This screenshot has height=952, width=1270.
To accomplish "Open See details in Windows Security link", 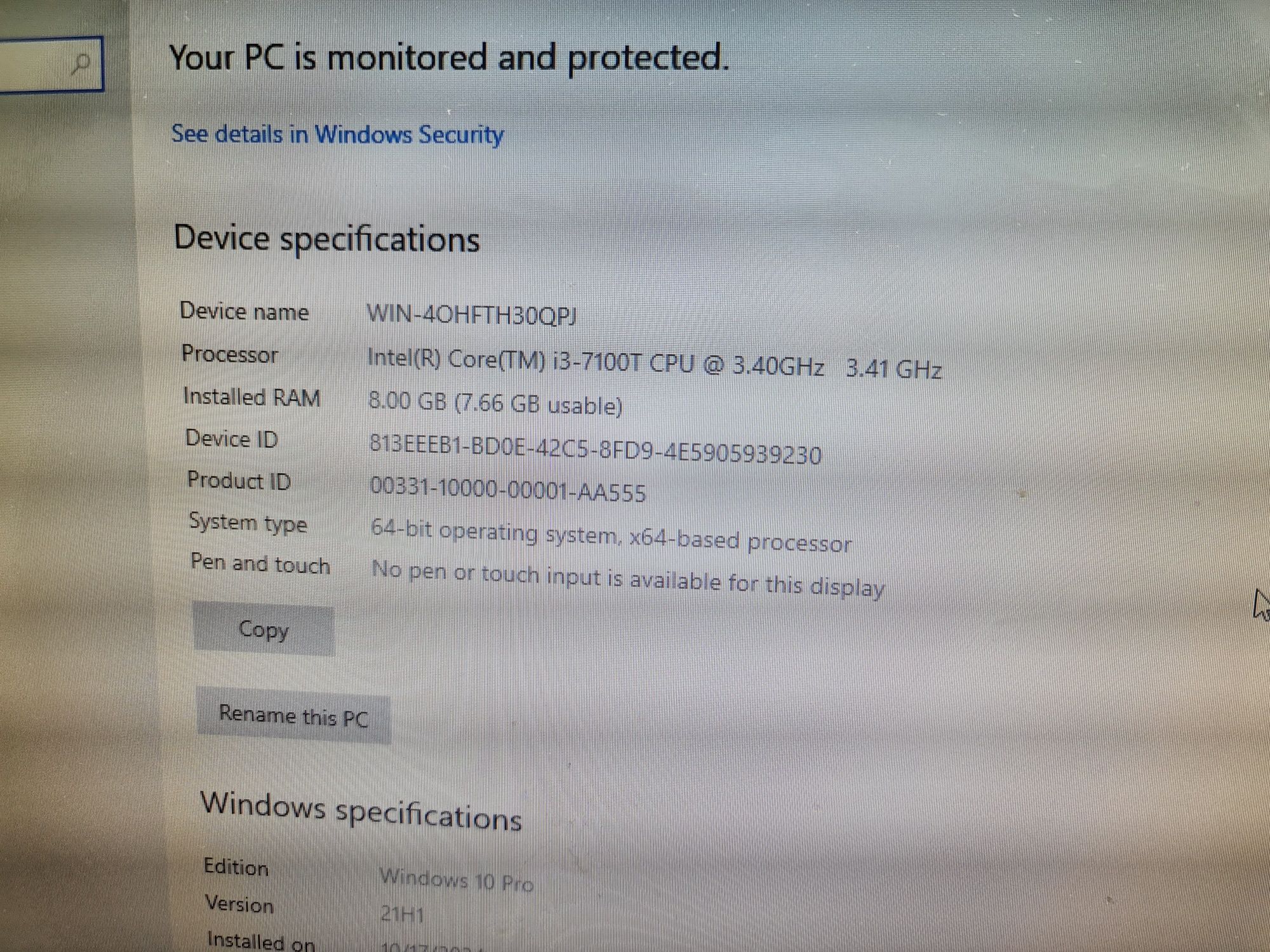I will pyautogui.click(x=338, y=135).
